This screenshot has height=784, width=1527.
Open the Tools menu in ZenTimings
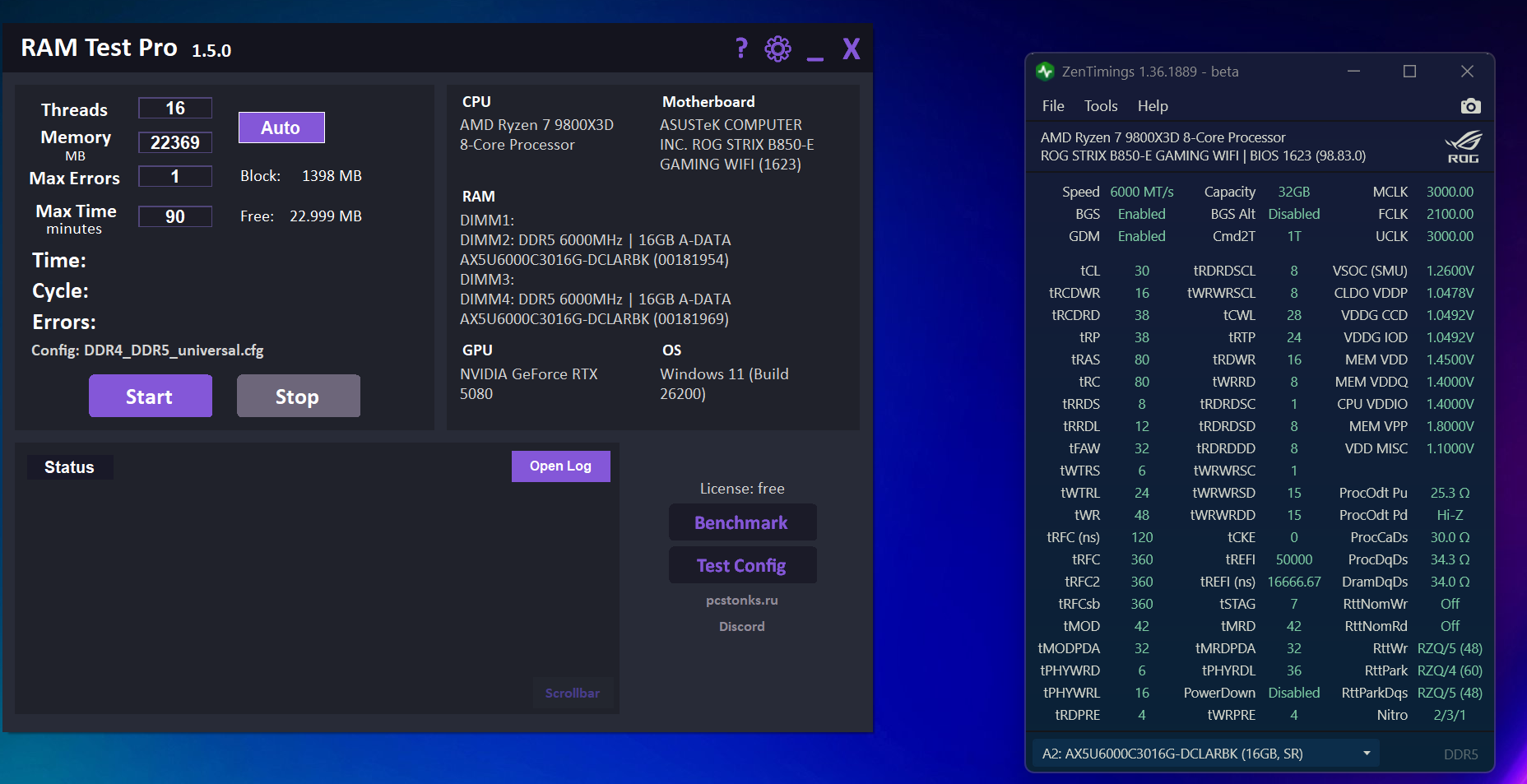click(x=1101, y=106)
